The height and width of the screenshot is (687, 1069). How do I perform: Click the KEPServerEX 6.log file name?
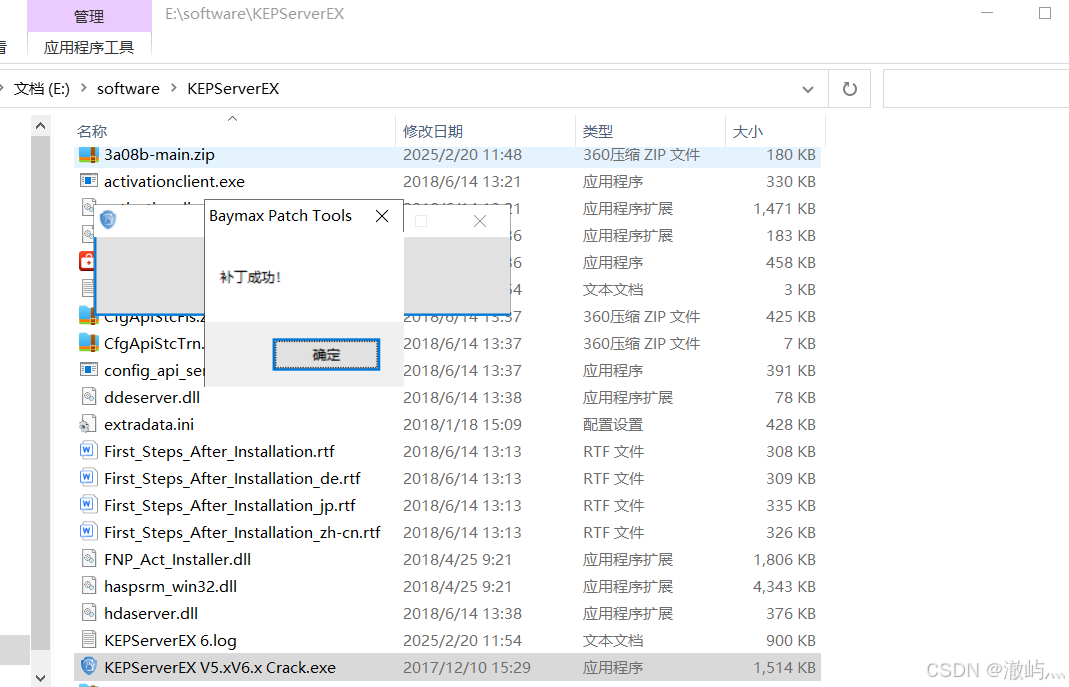(170, 641)
